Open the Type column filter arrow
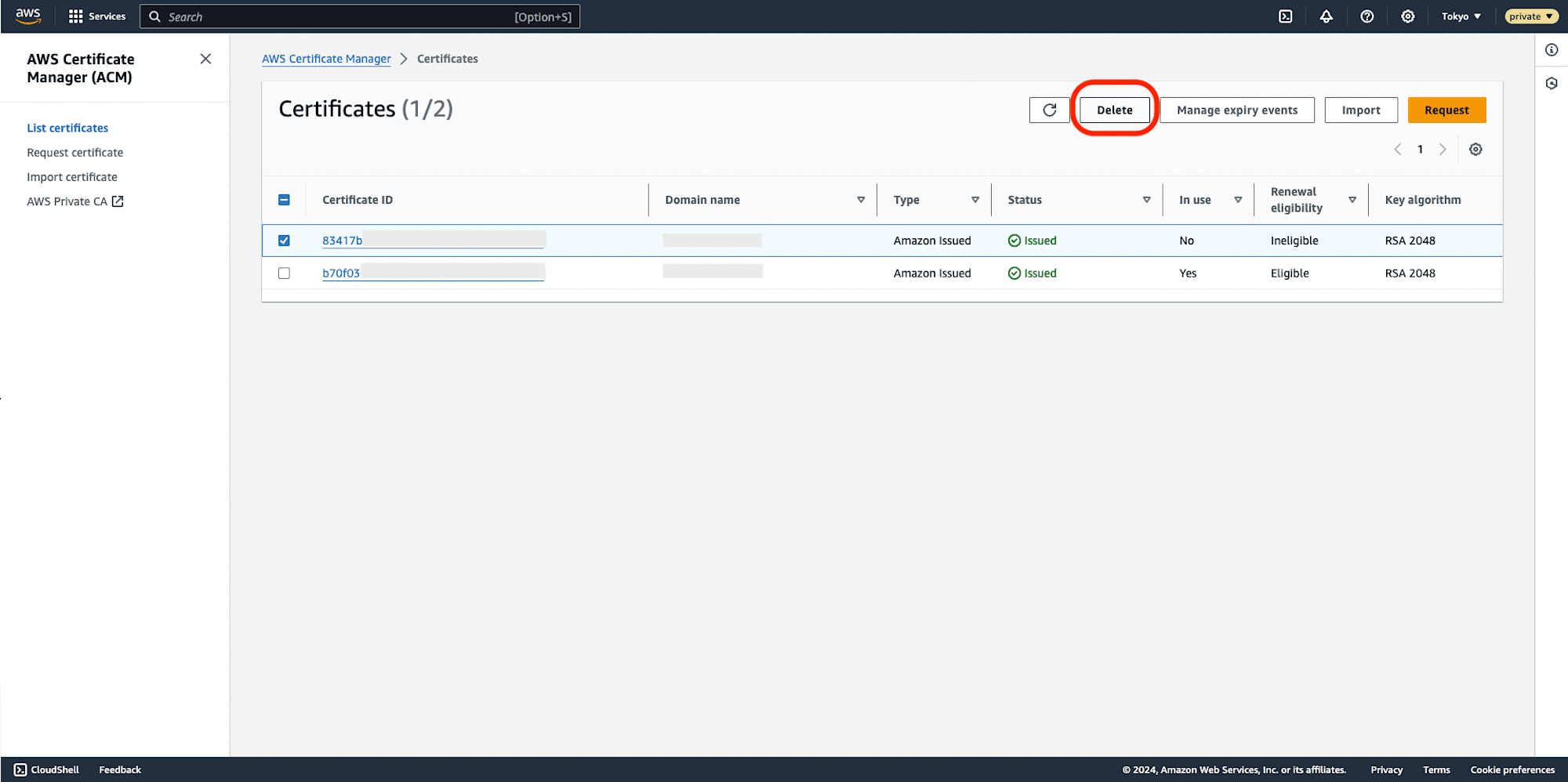Screen dimensions: 1568x782 point(975,200)
